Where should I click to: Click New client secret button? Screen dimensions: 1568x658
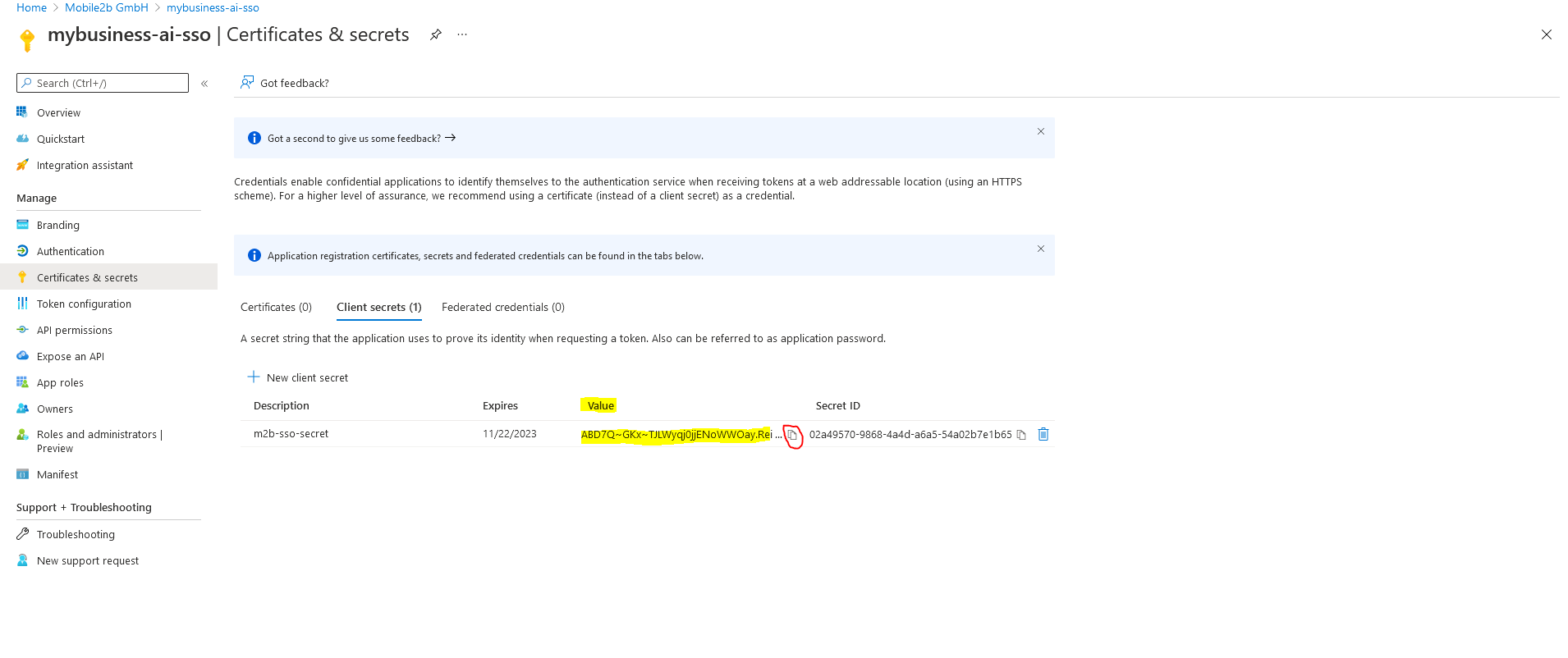click(298, 377)
